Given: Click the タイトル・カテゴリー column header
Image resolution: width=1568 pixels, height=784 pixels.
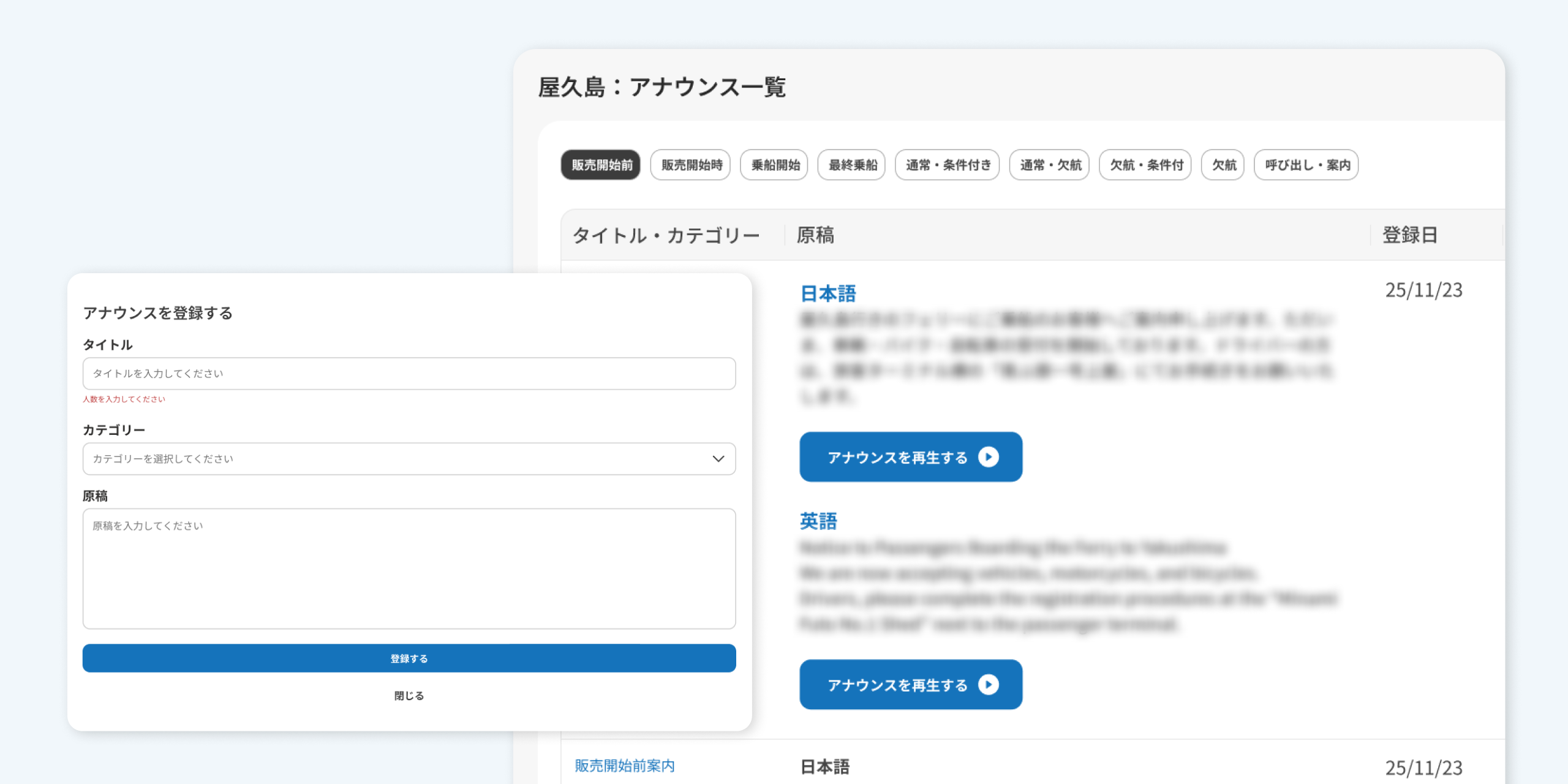Looking at the screenshot, I should coord(666,235).
